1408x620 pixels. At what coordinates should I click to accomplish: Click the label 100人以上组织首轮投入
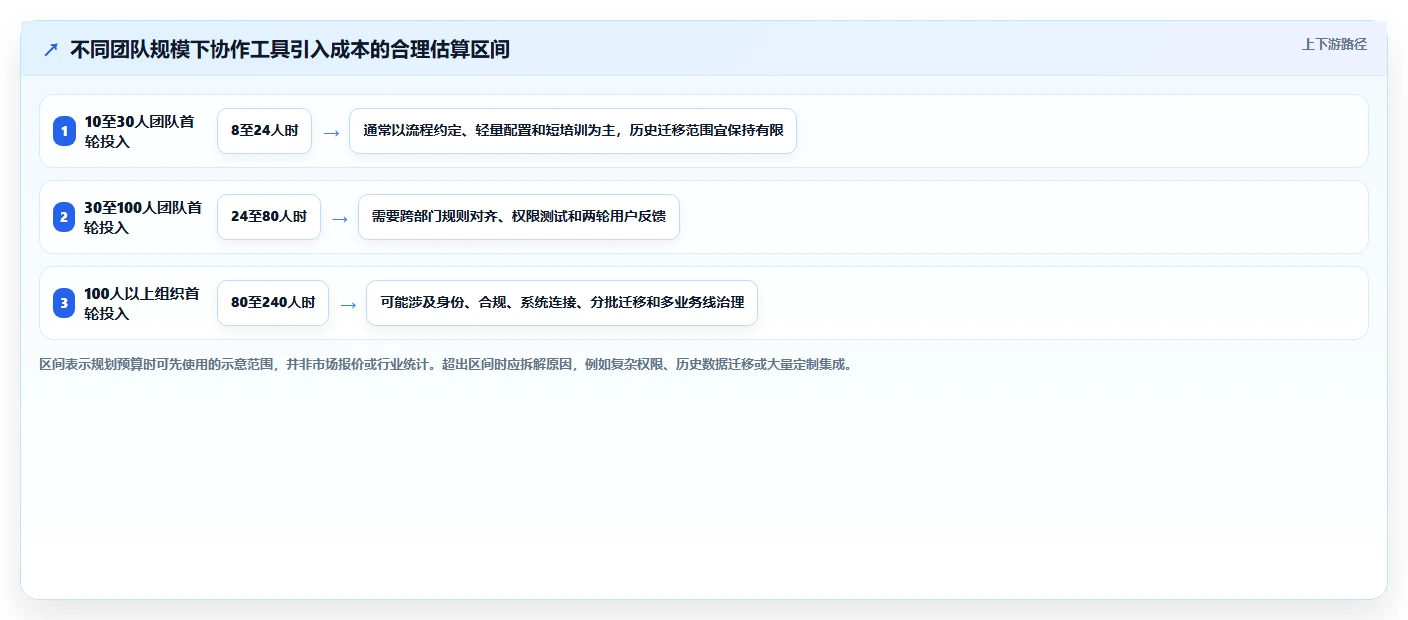click(x=142, y=303)
